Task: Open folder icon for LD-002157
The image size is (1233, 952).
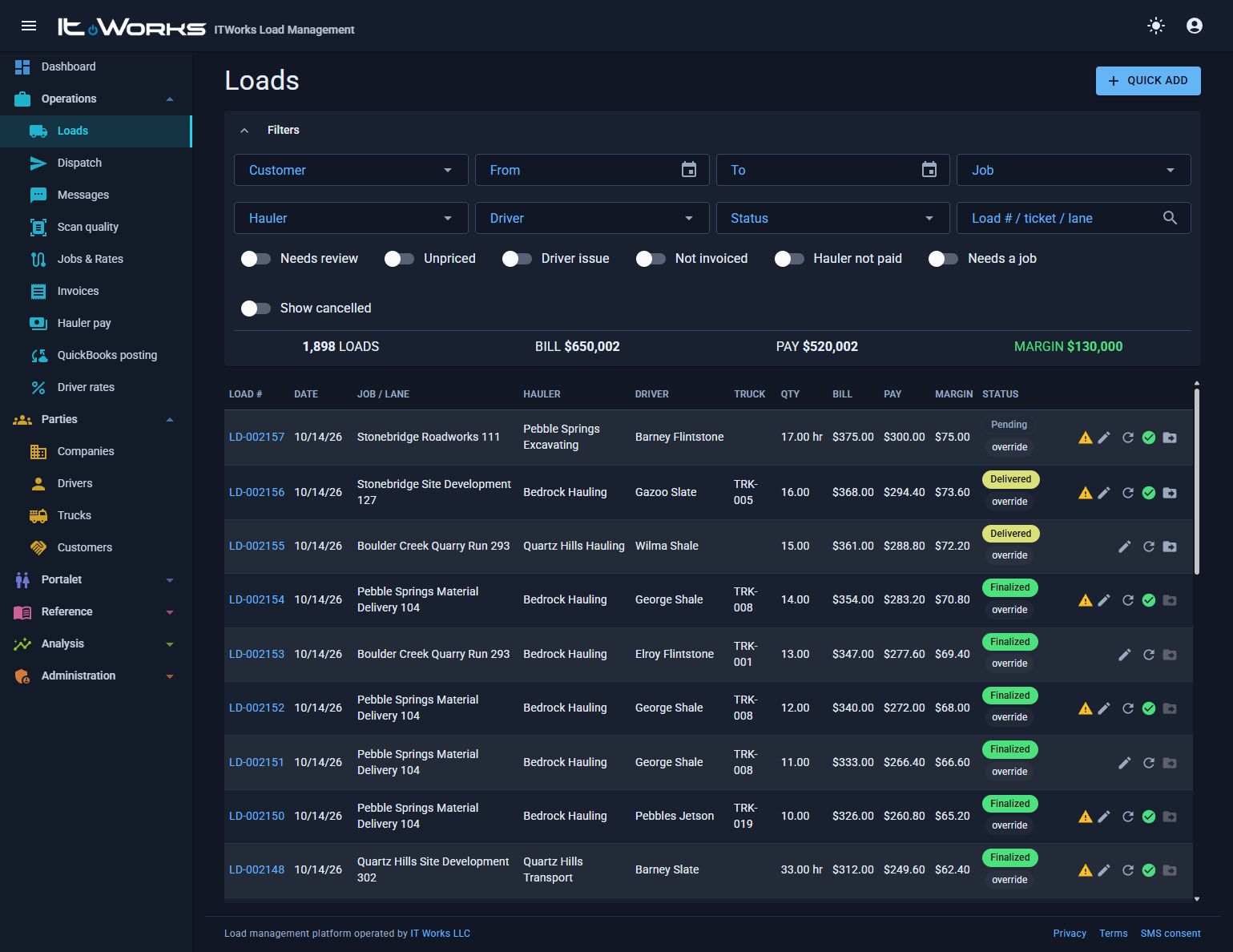Action: coord(1170,438)
